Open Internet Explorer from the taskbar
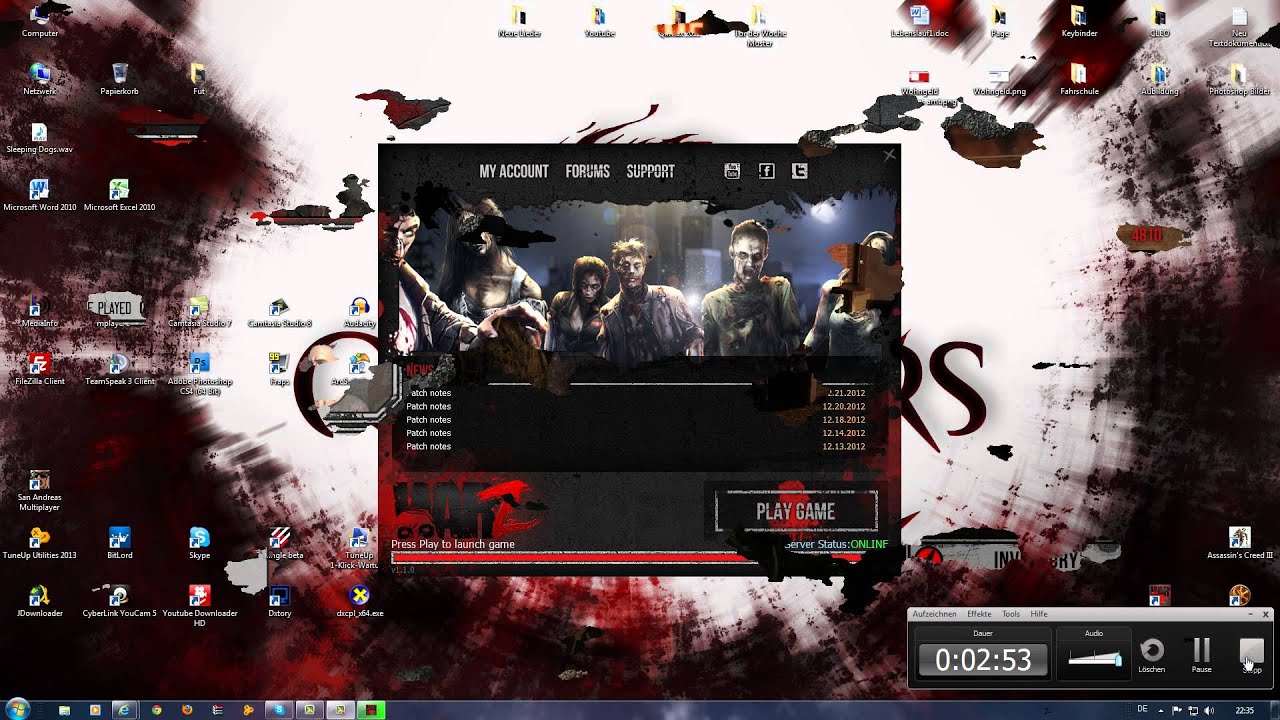 click(x=124, y=710)
